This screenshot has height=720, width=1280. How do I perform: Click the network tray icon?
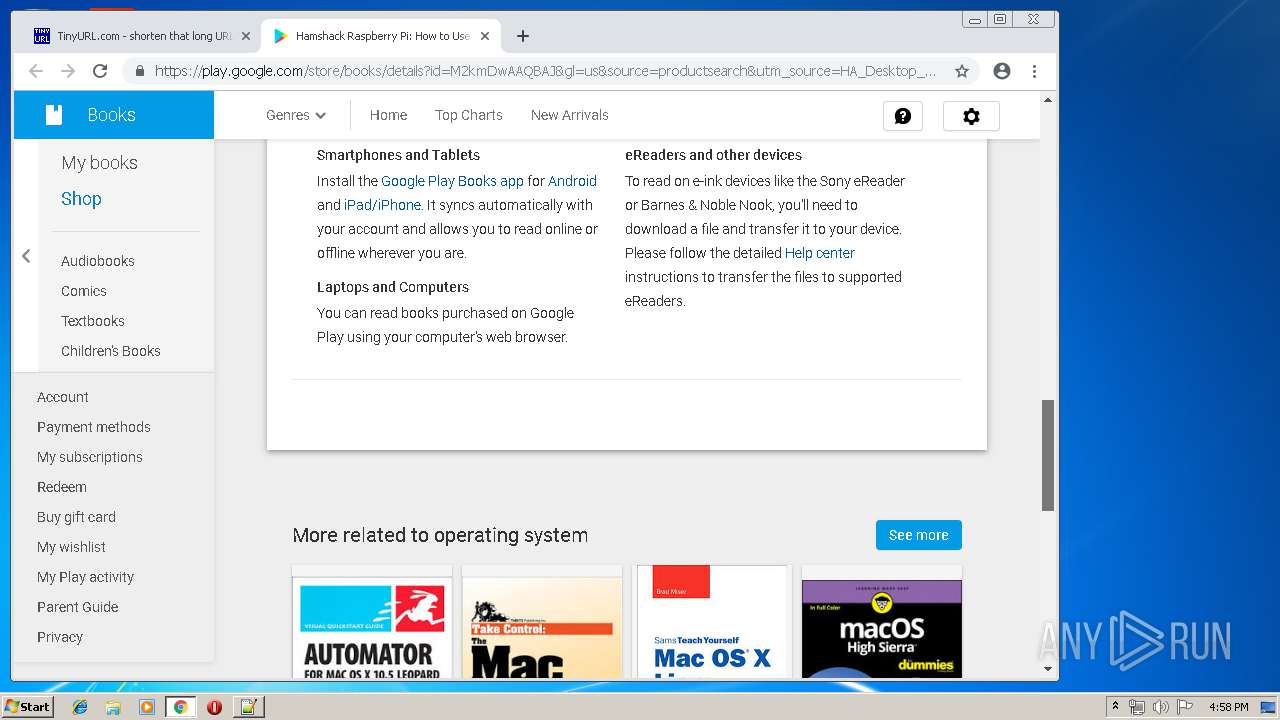click(1137, 707)
